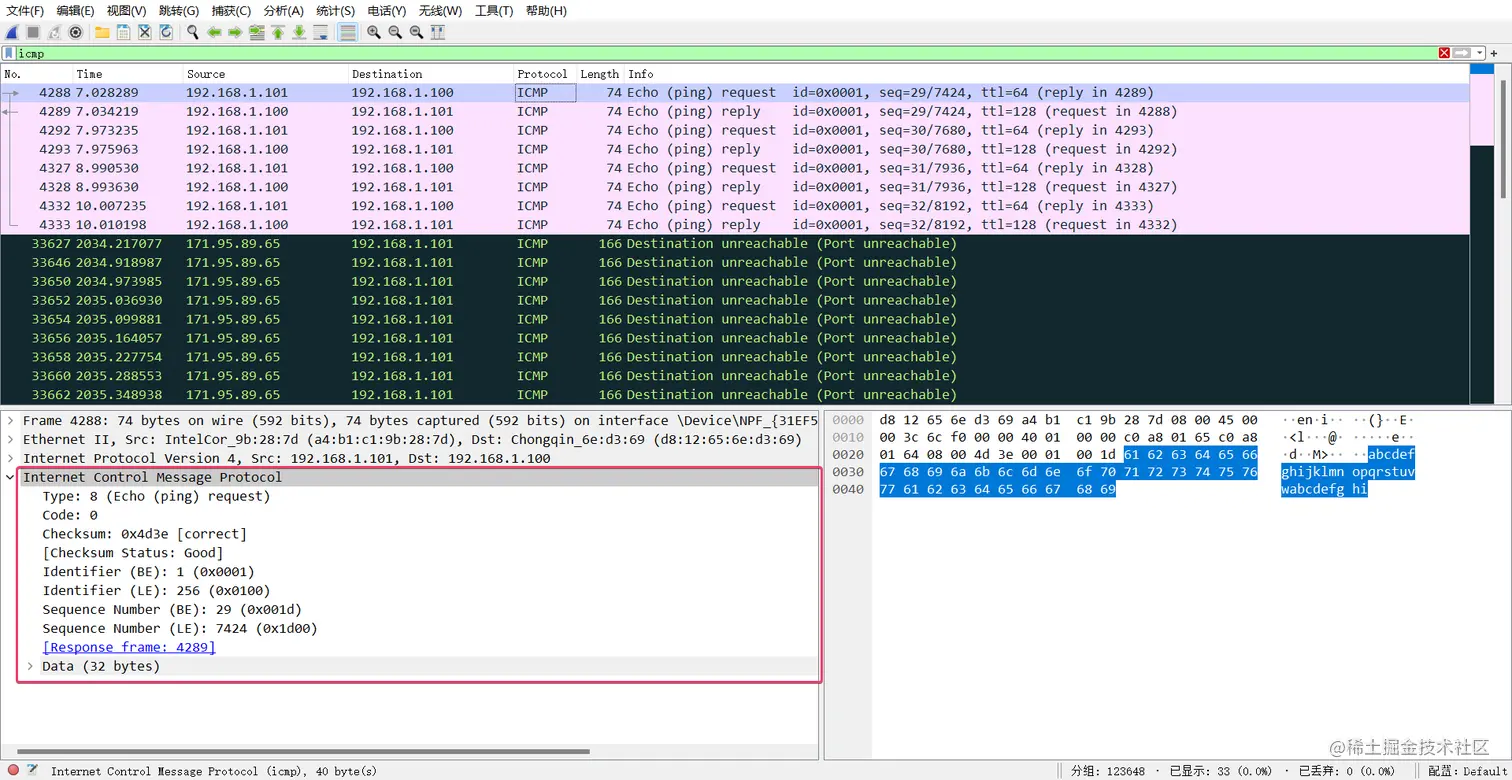Select packet 33662 Destination unreachable row
1512x780 pixels.
click(x=735, y=395)
